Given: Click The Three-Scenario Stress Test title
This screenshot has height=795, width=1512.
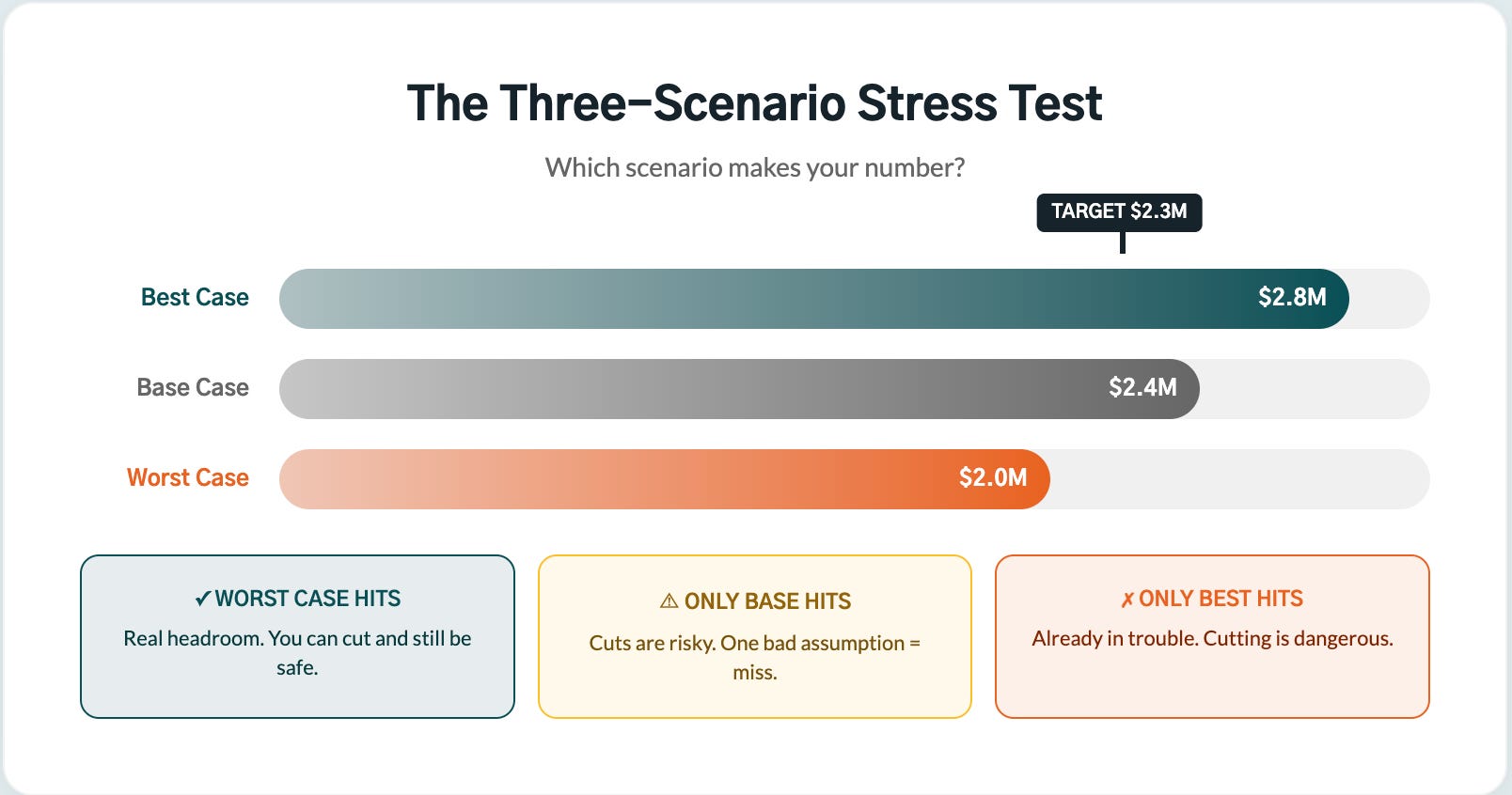Looking at the screenshot, I should [x=754, y=103].
